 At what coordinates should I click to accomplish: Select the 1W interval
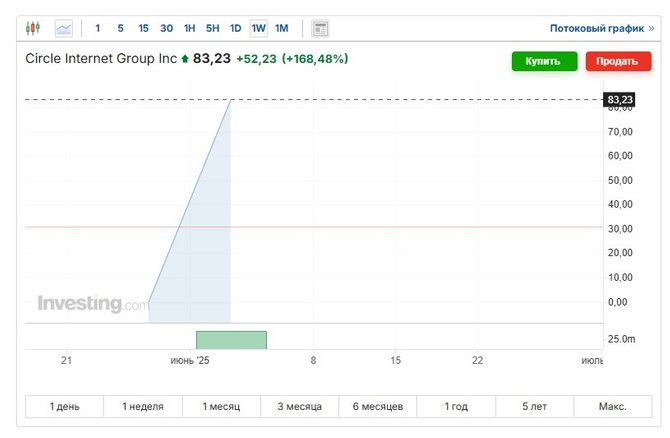tap(259, 29)
